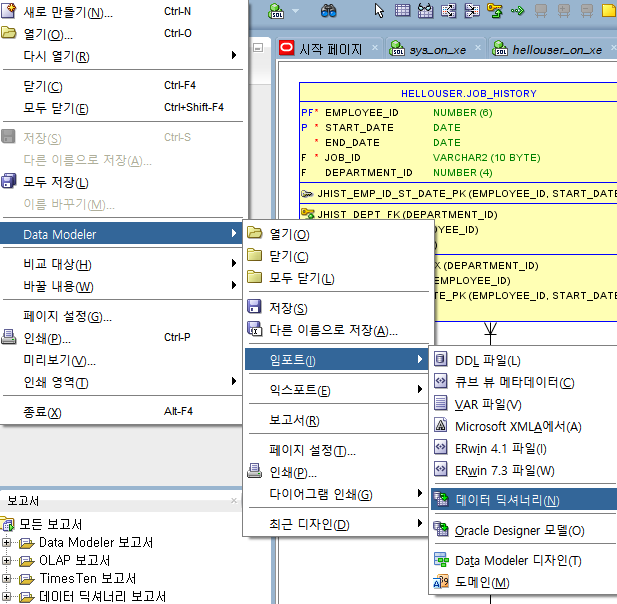Import Microsoft XMLA에서(A)
The width and height of the screenshot is (617, 604).
click(x=524, y=426)
